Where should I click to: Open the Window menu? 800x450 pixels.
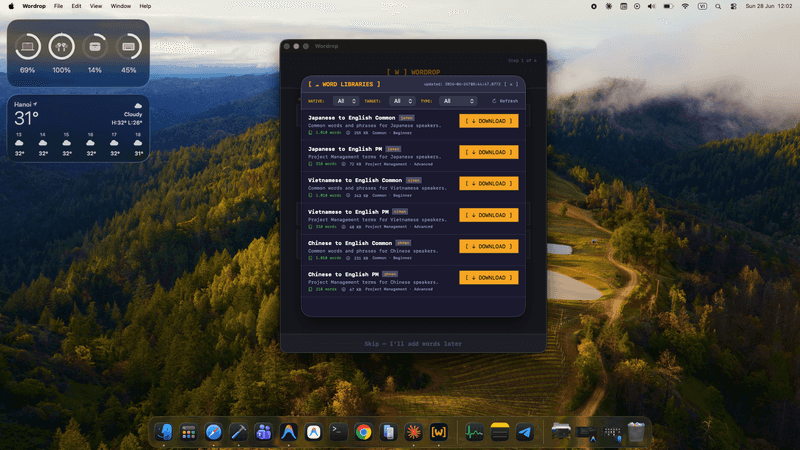pos(120,6)
